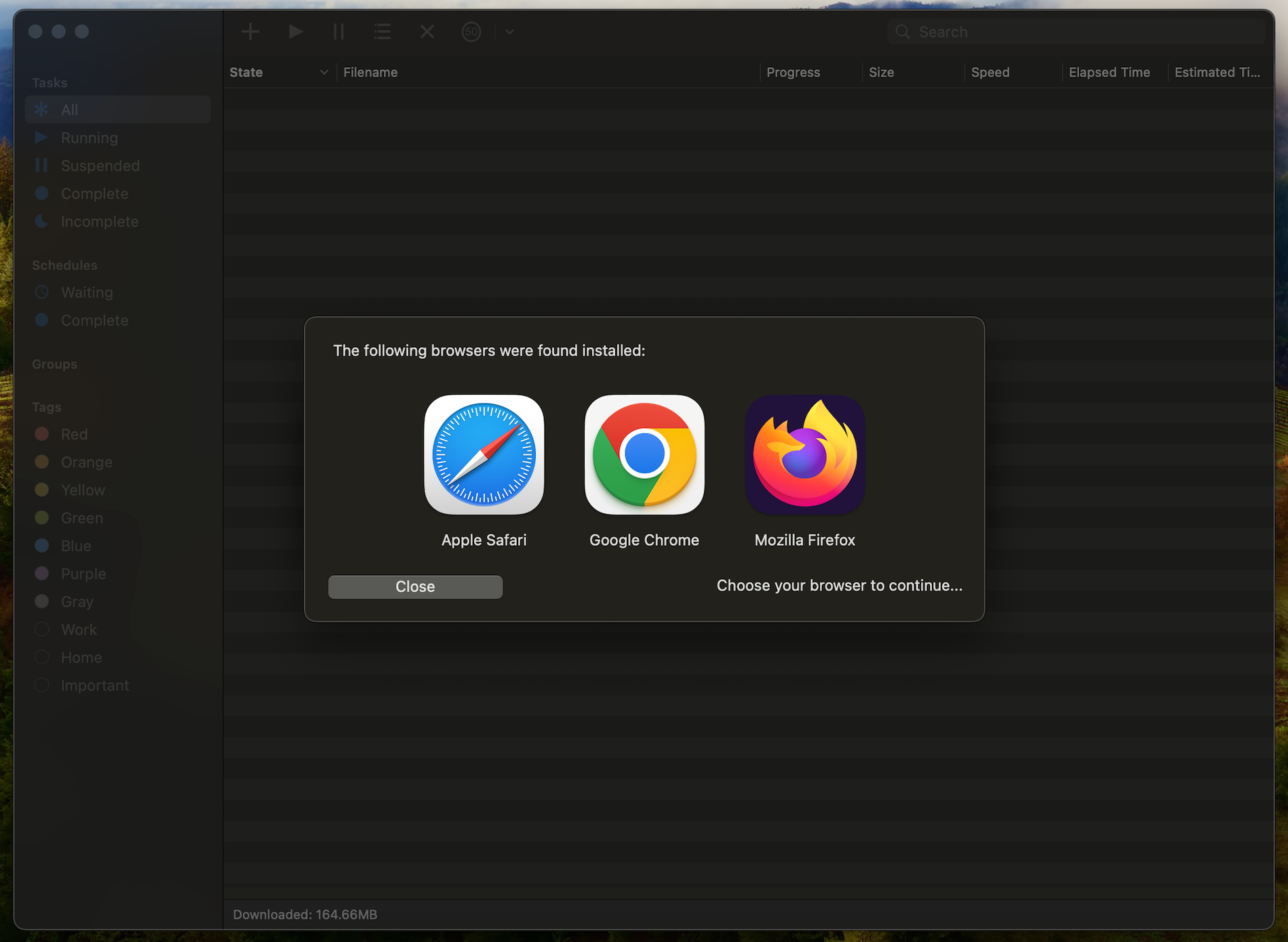Click the X remove icon in the toolbar
The height and width of the screenshot is (942, 1288).
[x=427, y=31]
